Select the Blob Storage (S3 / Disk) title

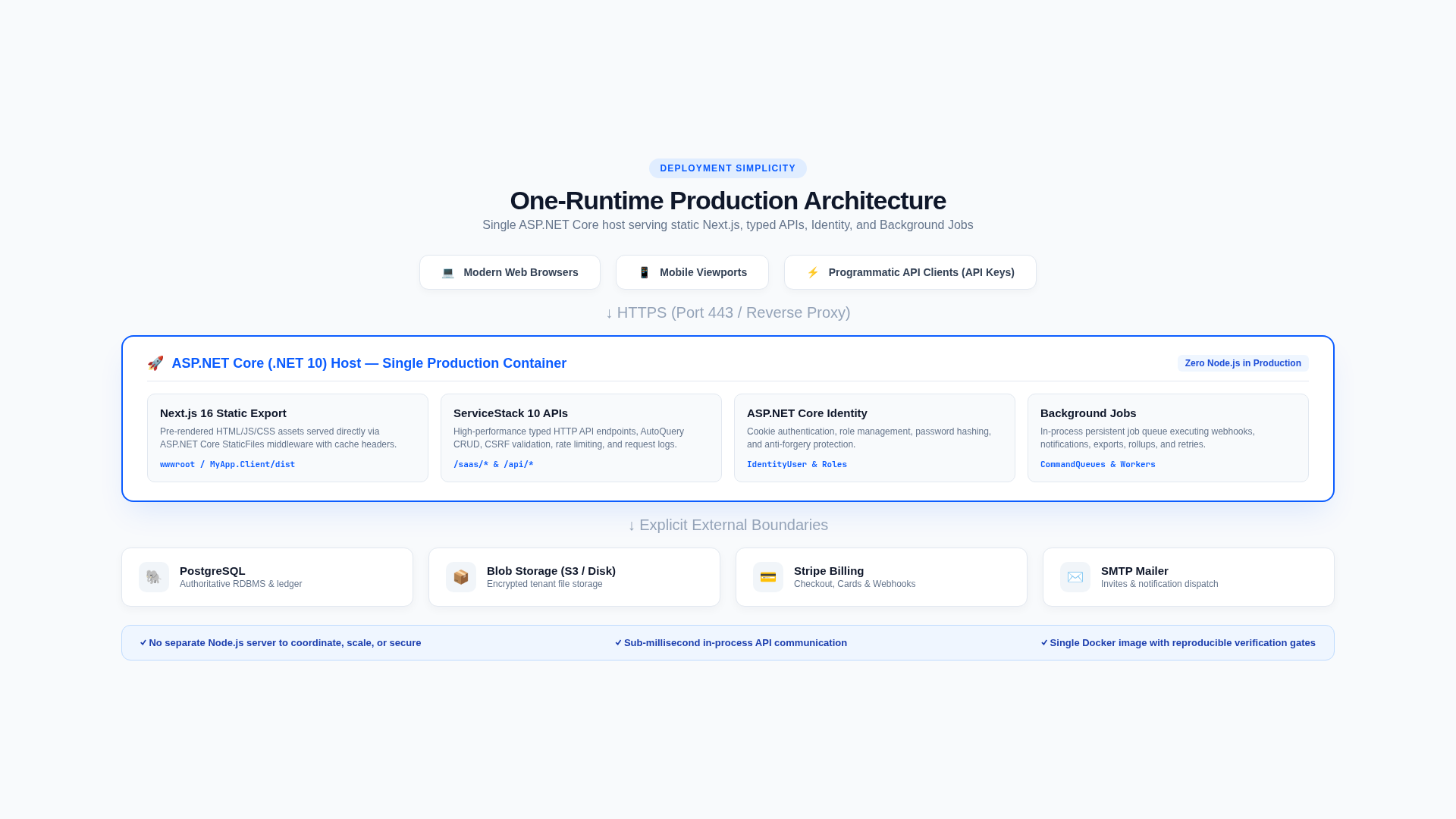point(551,571)
